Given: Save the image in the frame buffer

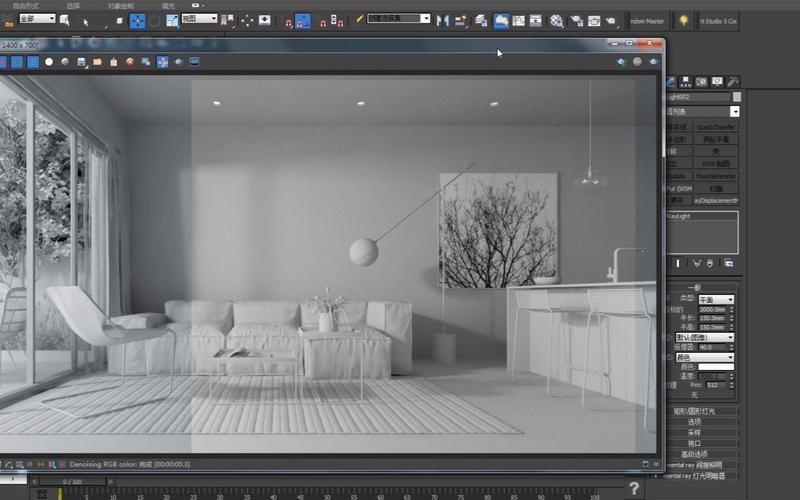Looking at the screenshot, I should (81, 62).
